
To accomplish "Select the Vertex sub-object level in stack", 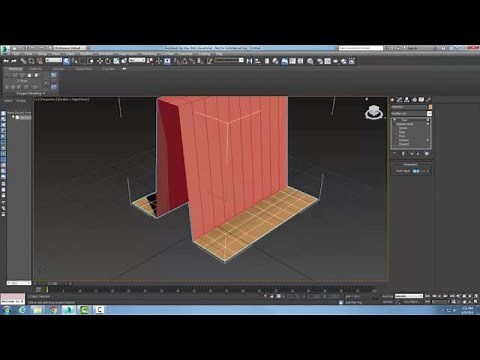I will pos(403,128).
